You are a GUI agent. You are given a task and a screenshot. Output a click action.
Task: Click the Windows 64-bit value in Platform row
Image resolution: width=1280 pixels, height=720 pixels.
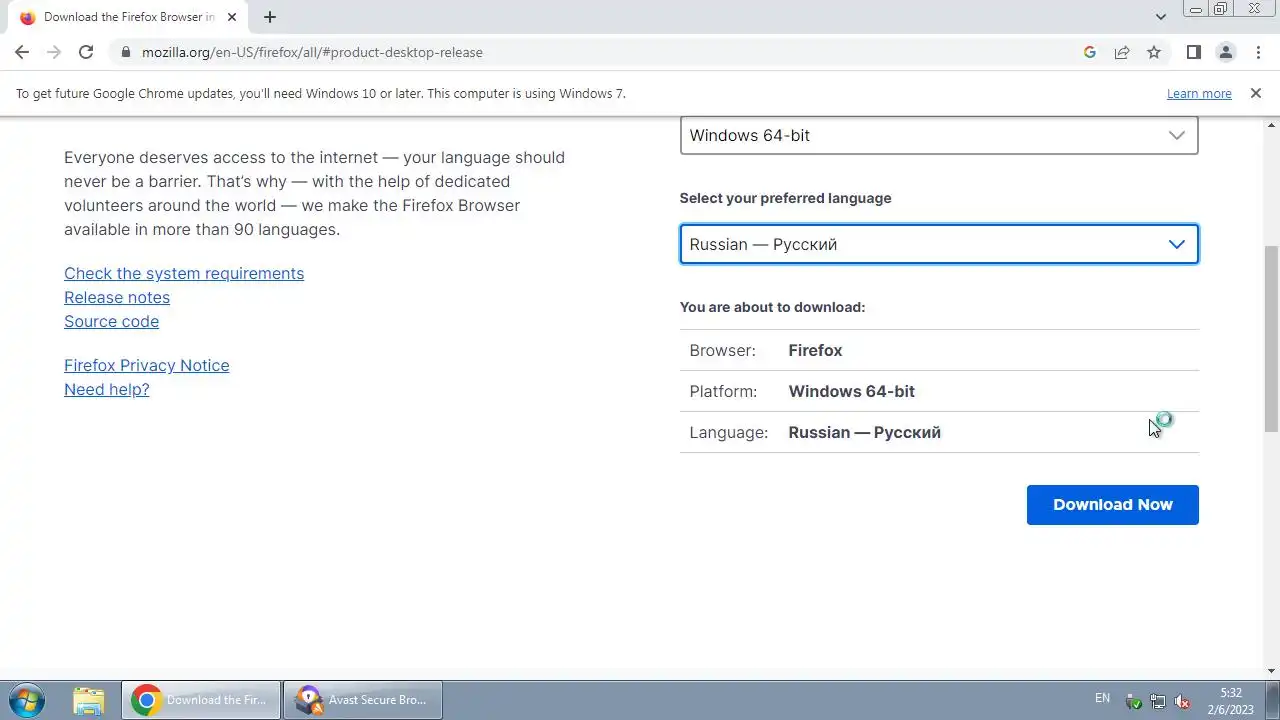851,391
